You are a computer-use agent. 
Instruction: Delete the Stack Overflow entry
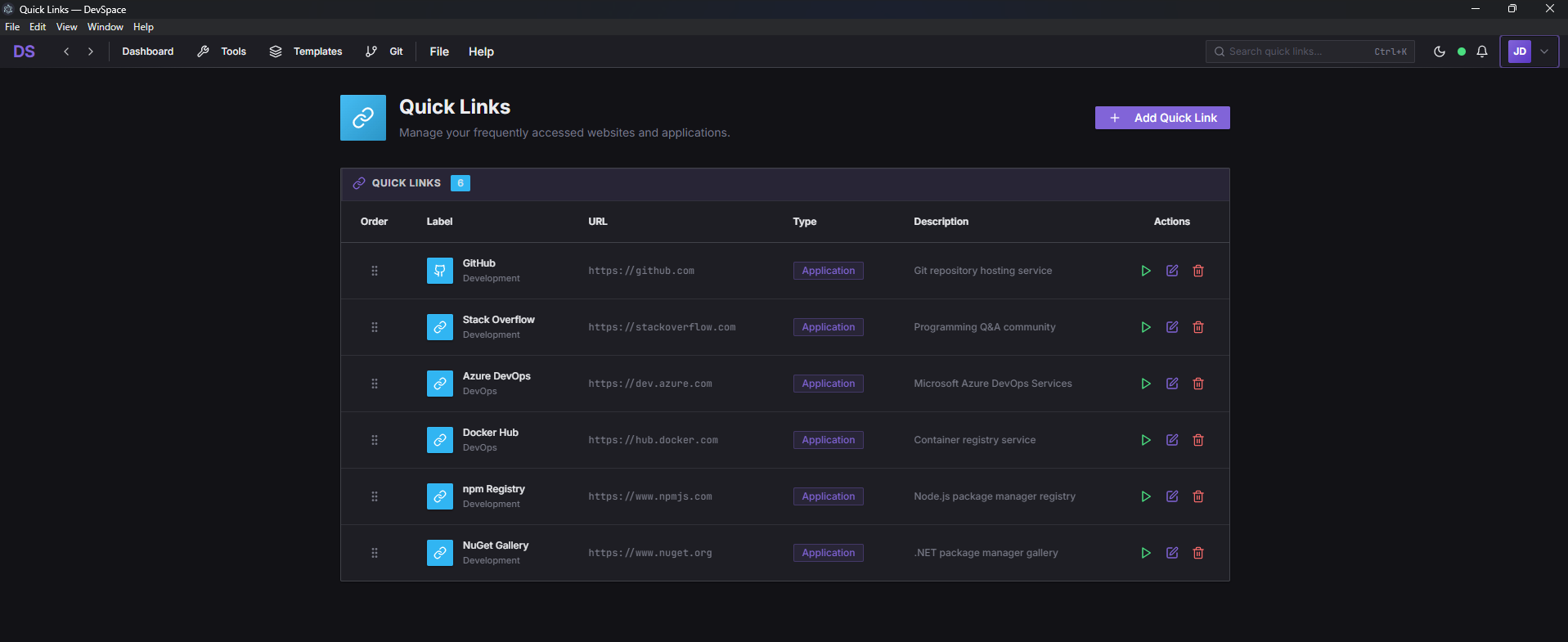coord(1198,327)
